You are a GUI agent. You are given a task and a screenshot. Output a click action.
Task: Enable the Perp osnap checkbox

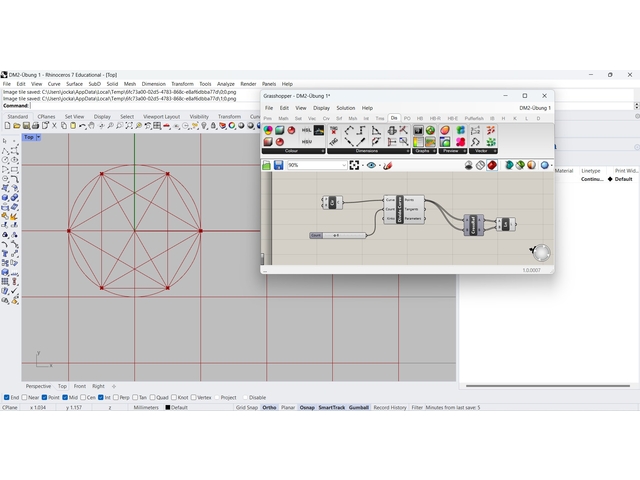tap(115, 397)
